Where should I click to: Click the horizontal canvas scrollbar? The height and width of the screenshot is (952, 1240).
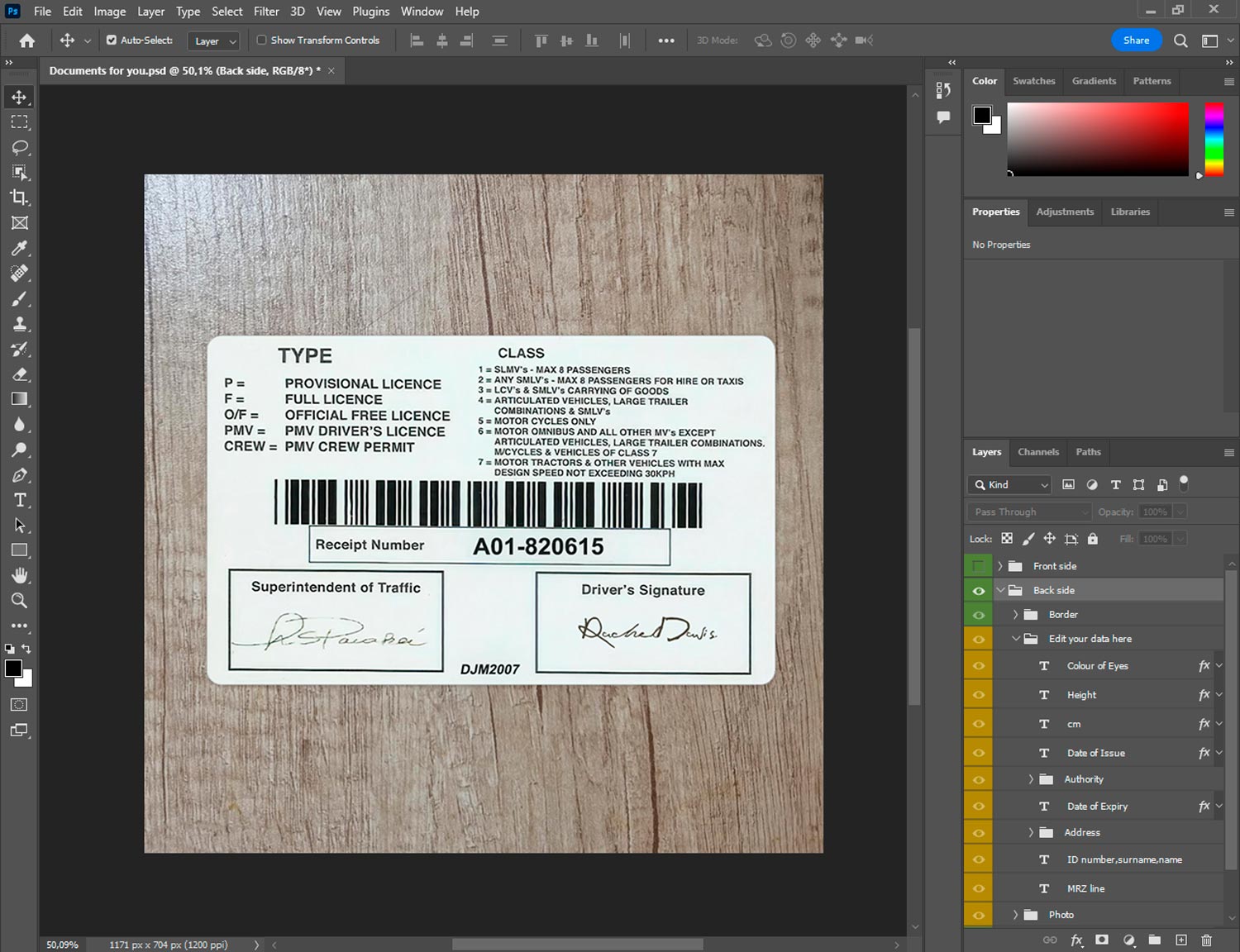(x=577, y=945)
